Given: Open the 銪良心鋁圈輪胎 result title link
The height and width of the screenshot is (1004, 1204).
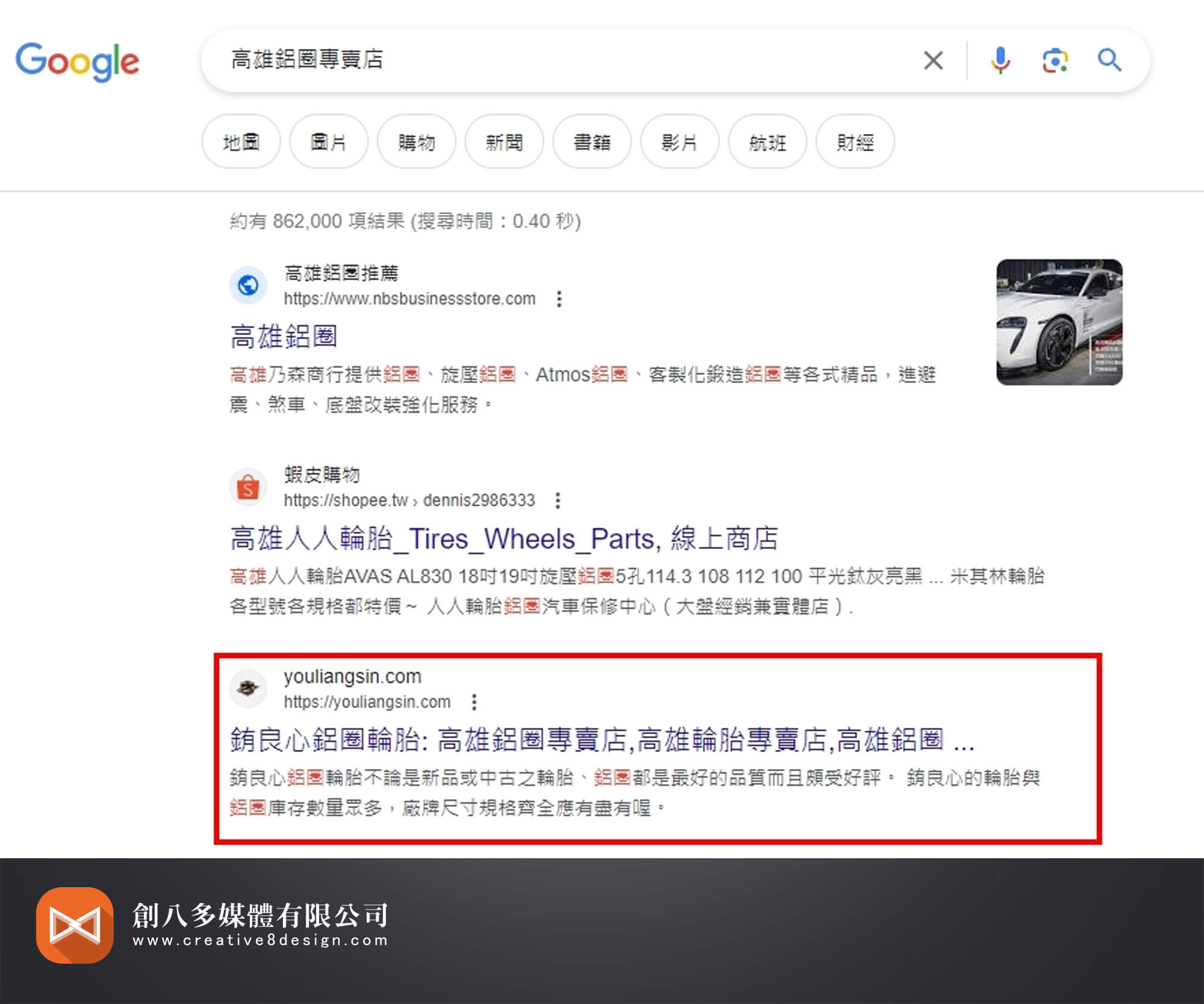Looking at the screenshot, I should point(602,740).
